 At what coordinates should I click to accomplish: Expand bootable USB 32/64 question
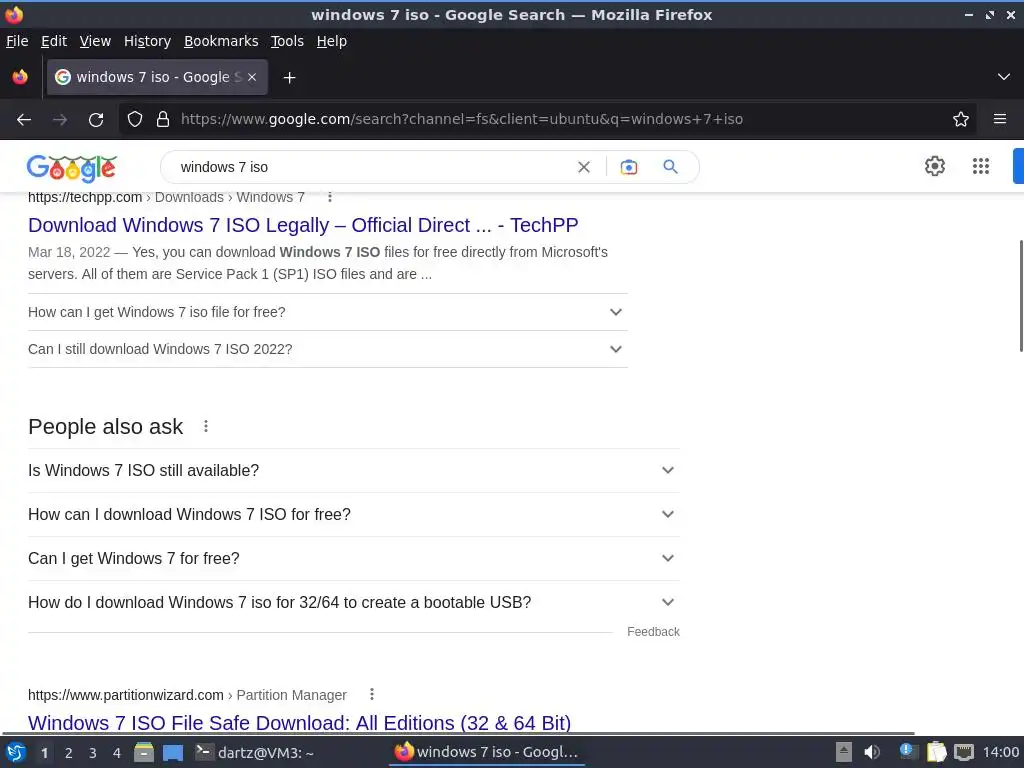(x=354, y=602)
